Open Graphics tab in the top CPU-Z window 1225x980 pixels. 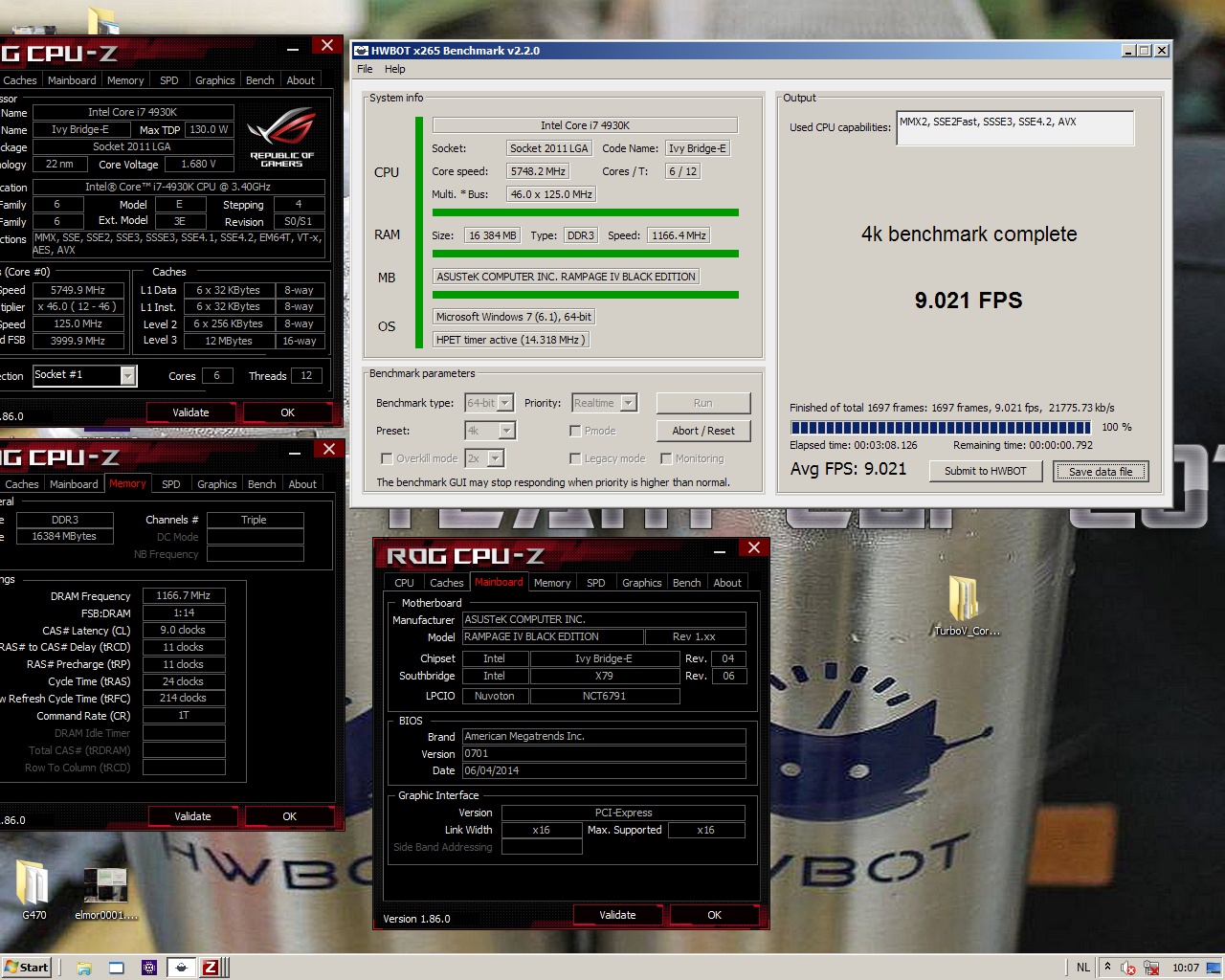coord(214,80)
